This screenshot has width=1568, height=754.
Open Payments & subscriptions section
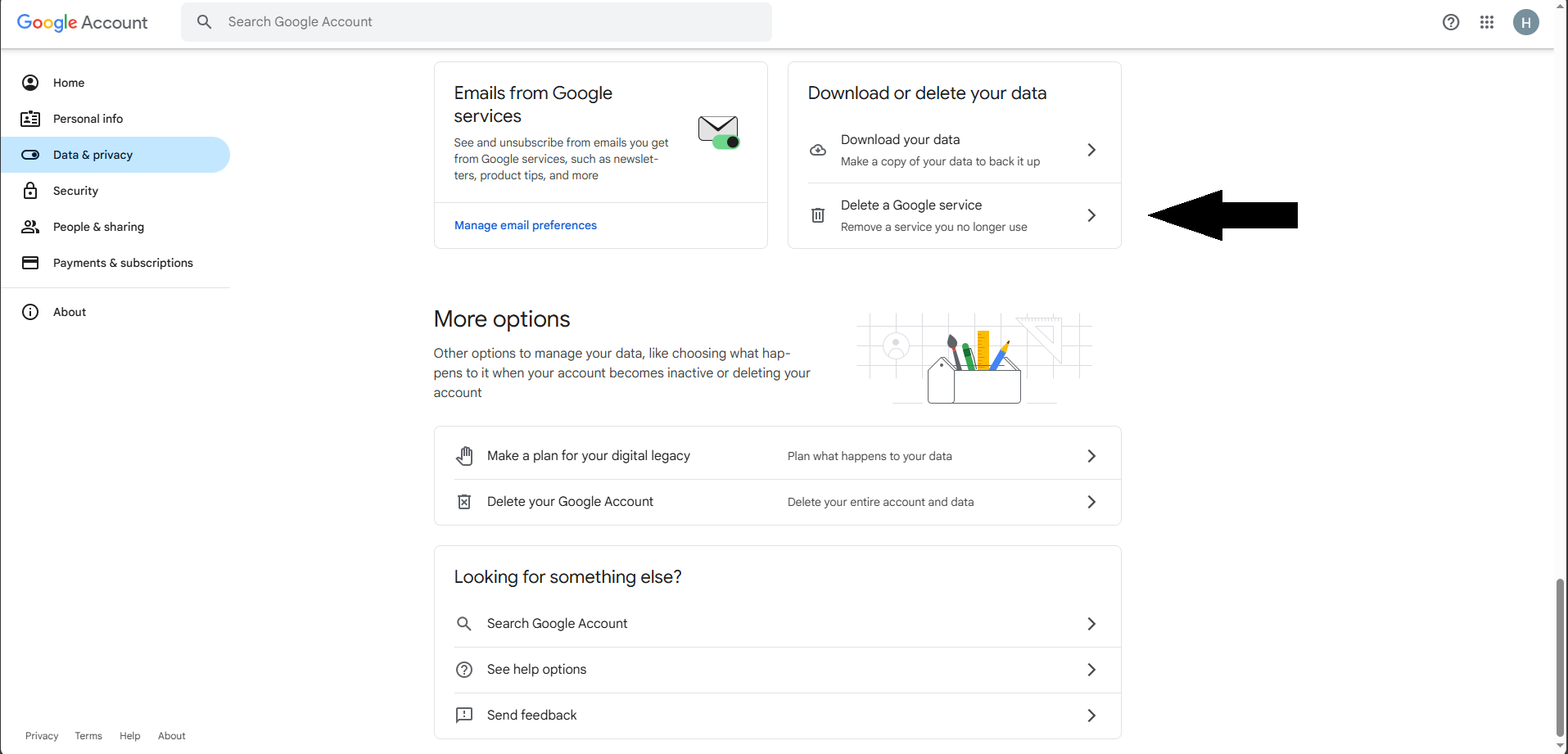(115, 263)
